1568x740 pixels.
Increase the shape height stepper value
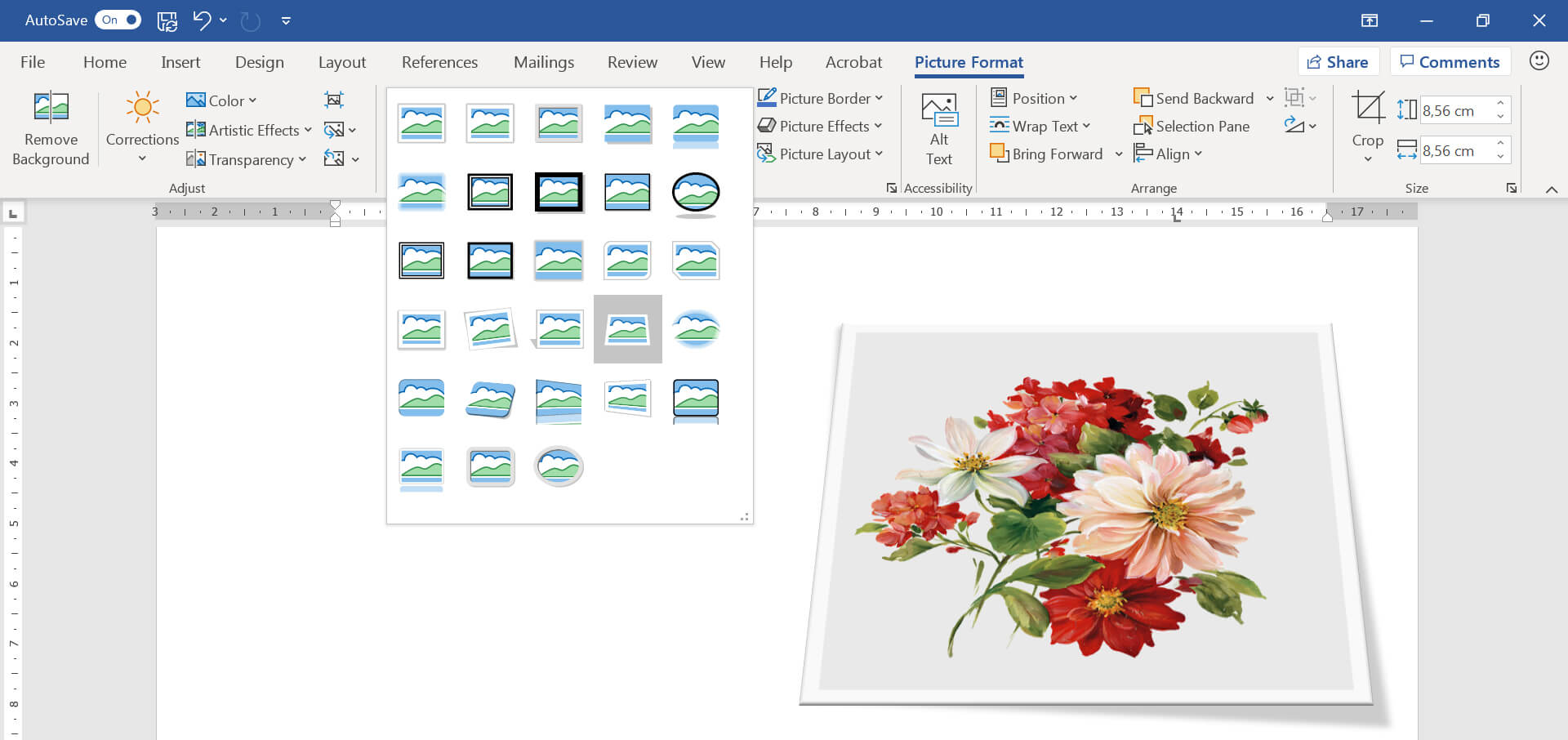pyautogui.click(x=1500, y=103)
